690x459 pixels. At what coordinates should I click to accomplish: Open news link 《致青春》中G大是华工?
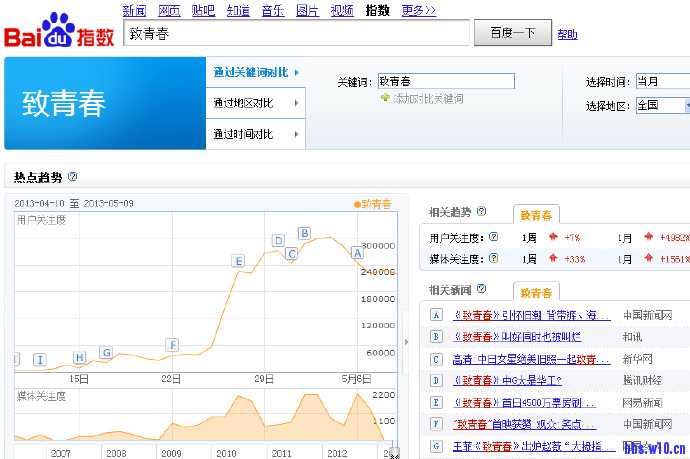(507, 380)
